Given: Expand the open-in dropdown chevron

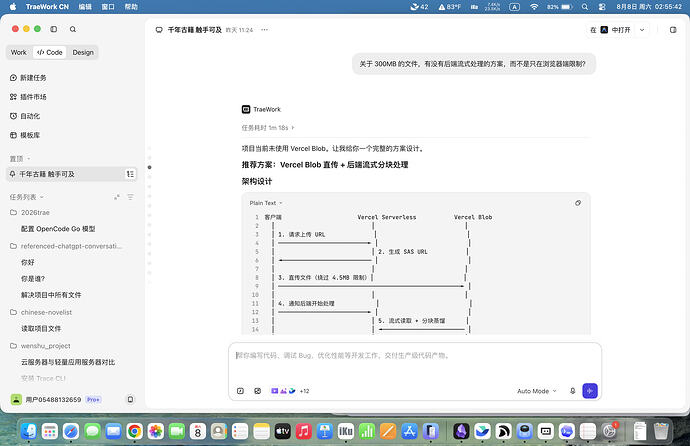Looking at the screenshot, I should point(642,30).
